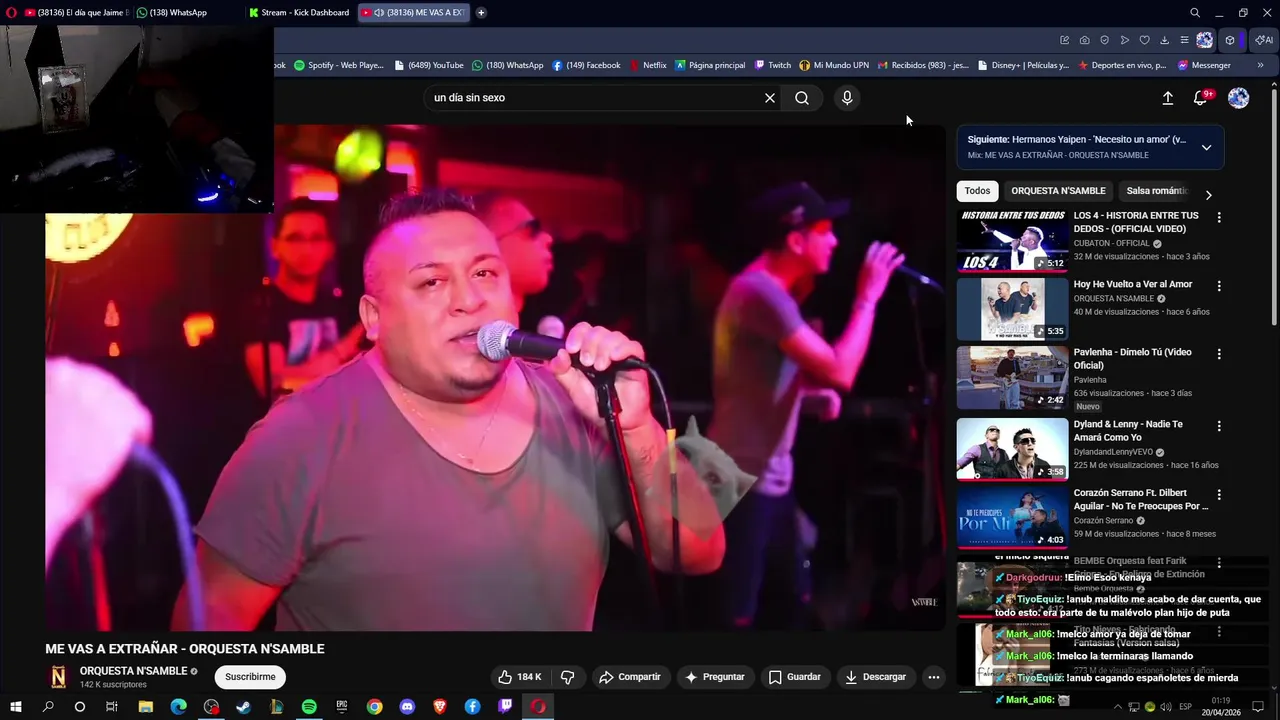Image resolution: width=1280 pixels, height=720 pixels.
Task: Open the browser AI assistant button
Action: 1264,40
